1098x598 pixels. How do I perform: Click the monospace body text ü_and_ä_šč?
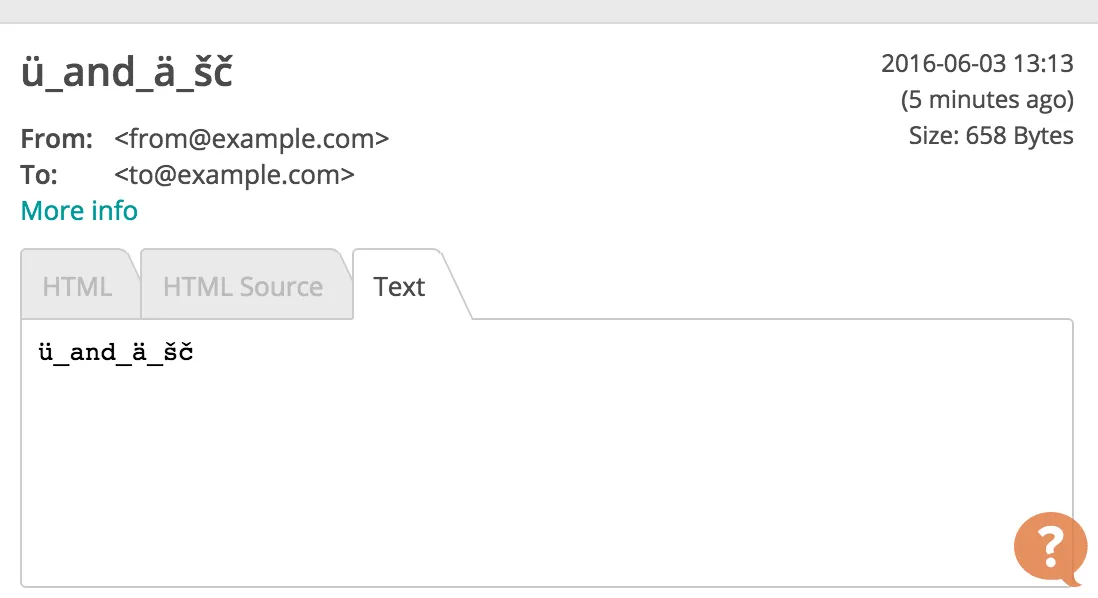pos(115,353)
